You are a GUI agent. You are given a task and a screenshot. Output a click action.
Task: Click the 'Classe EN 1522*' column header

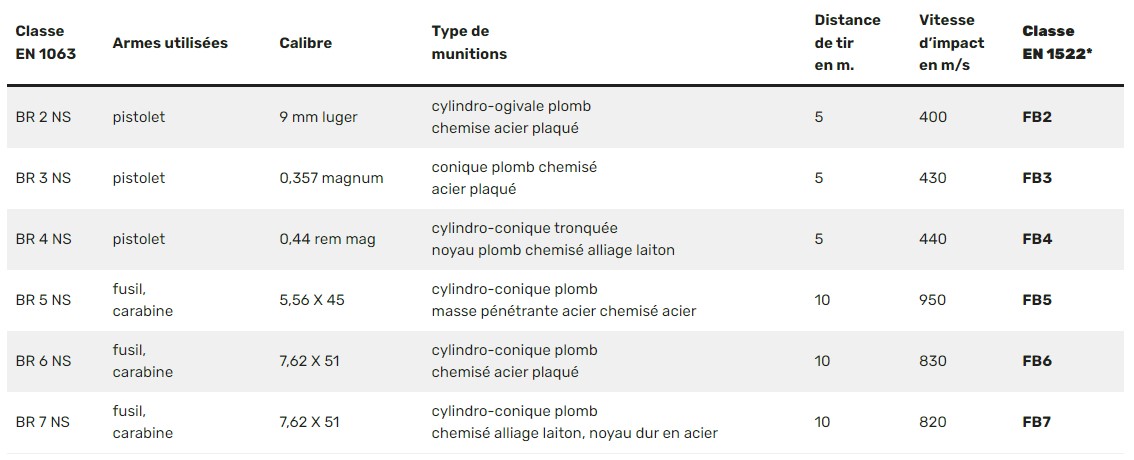pyautogui.click(x=1056, y=43)
